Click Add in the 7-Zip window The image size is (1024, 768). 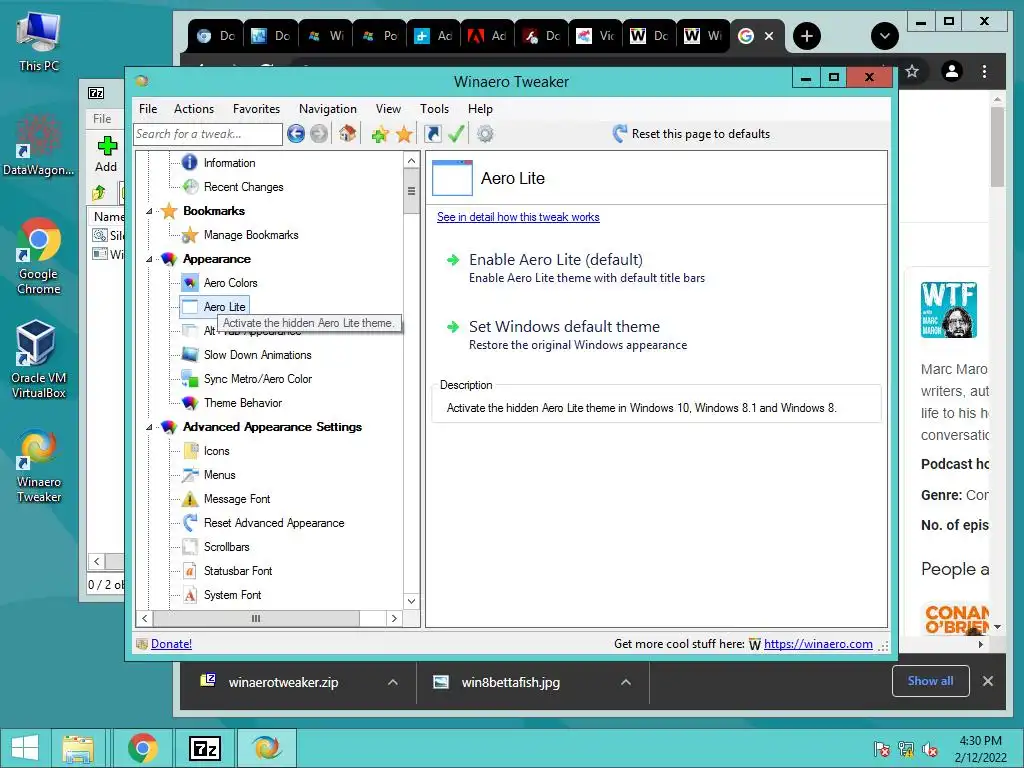pyautogui.click(x=106, y=154)
